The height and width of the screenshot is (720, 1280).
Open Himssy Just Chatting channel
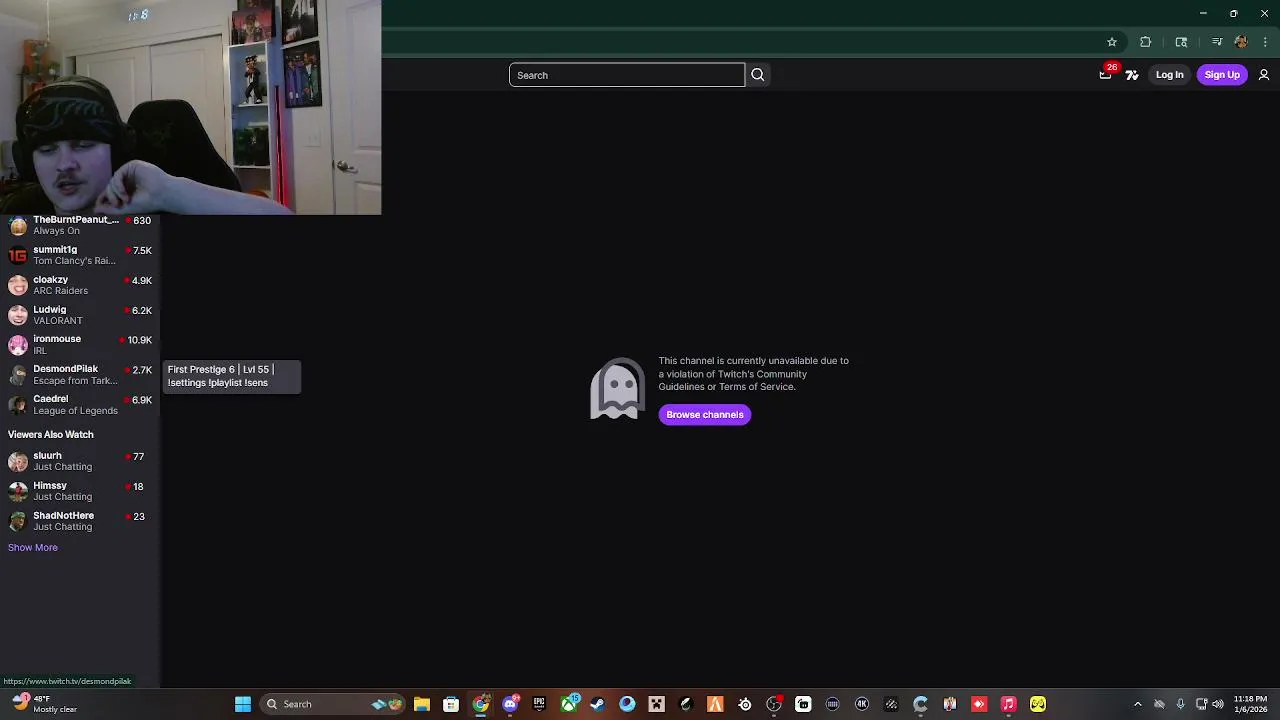tap(80, 491)
